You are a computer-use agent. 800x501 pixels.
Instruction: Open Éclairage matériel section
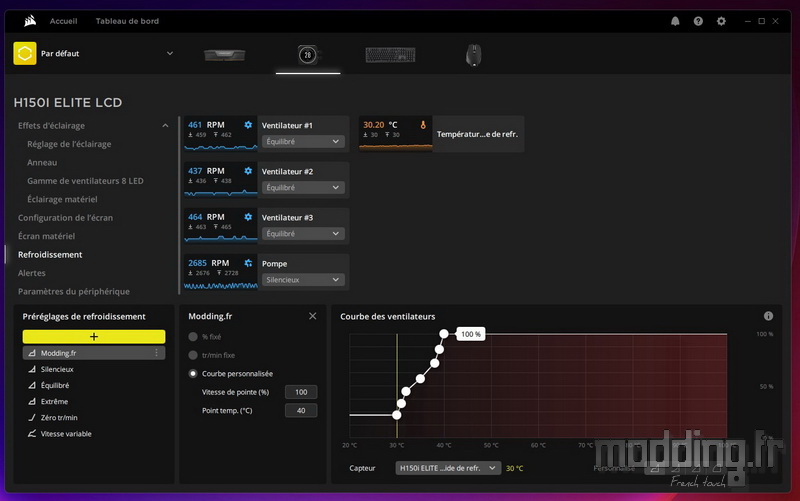pyautogui.click(x=62, y=199)
